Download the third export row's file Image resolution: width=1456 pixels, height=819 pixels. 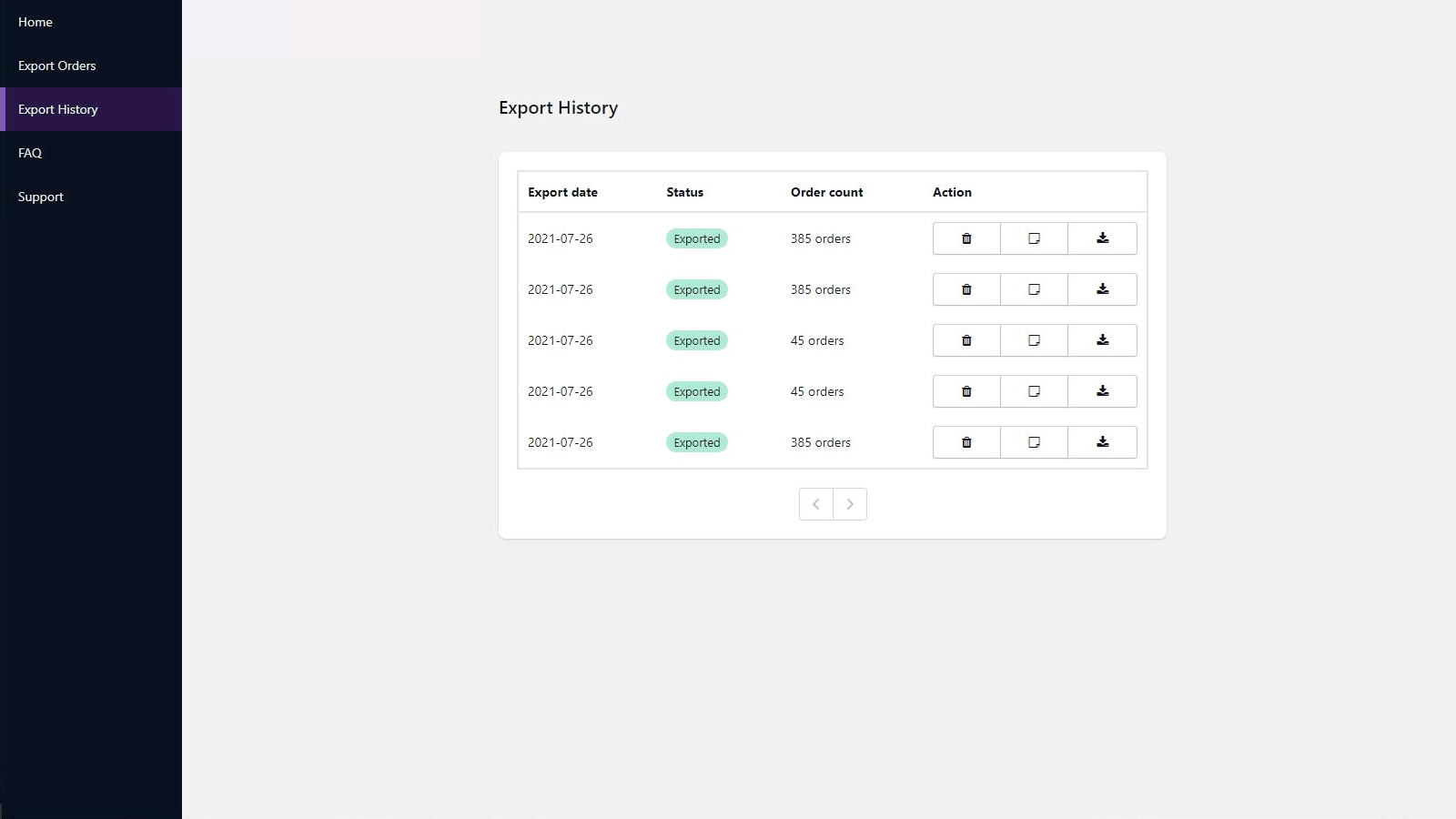(1102, 340)
